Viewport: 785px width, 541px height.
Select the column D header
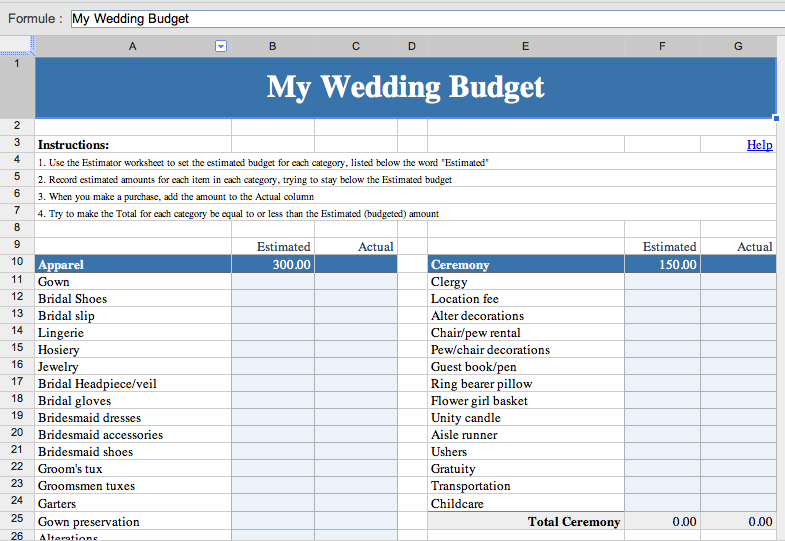click(x=412, y=46)
